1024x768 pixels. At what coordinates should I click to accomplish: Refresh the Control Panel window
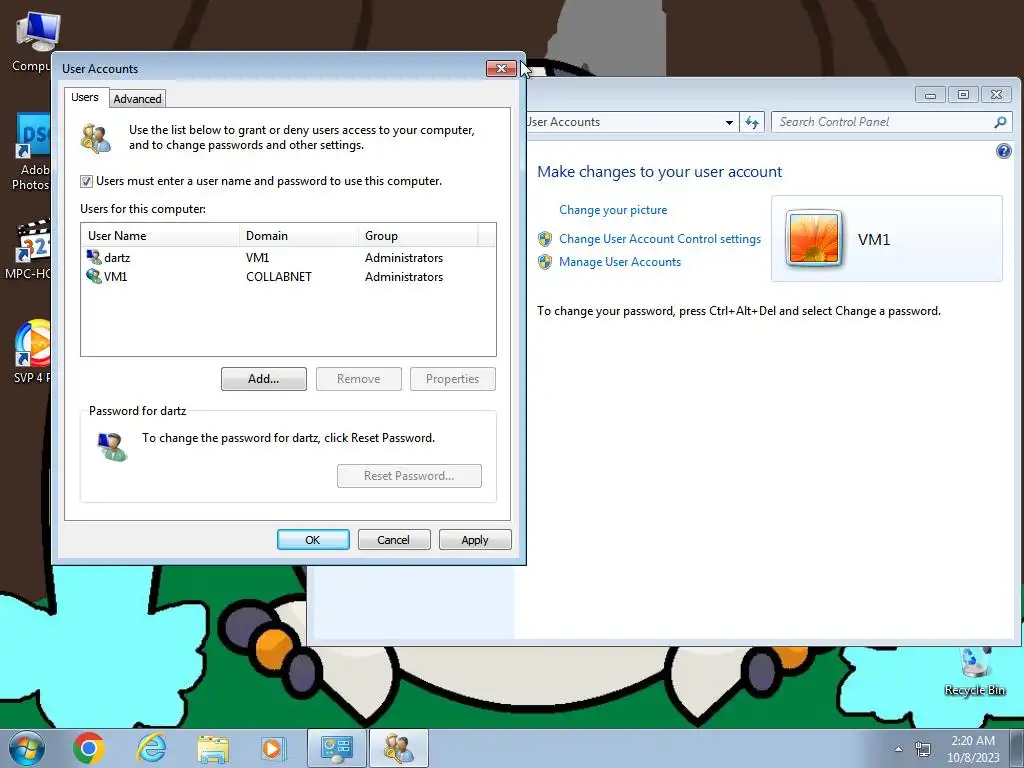[752, 122]
